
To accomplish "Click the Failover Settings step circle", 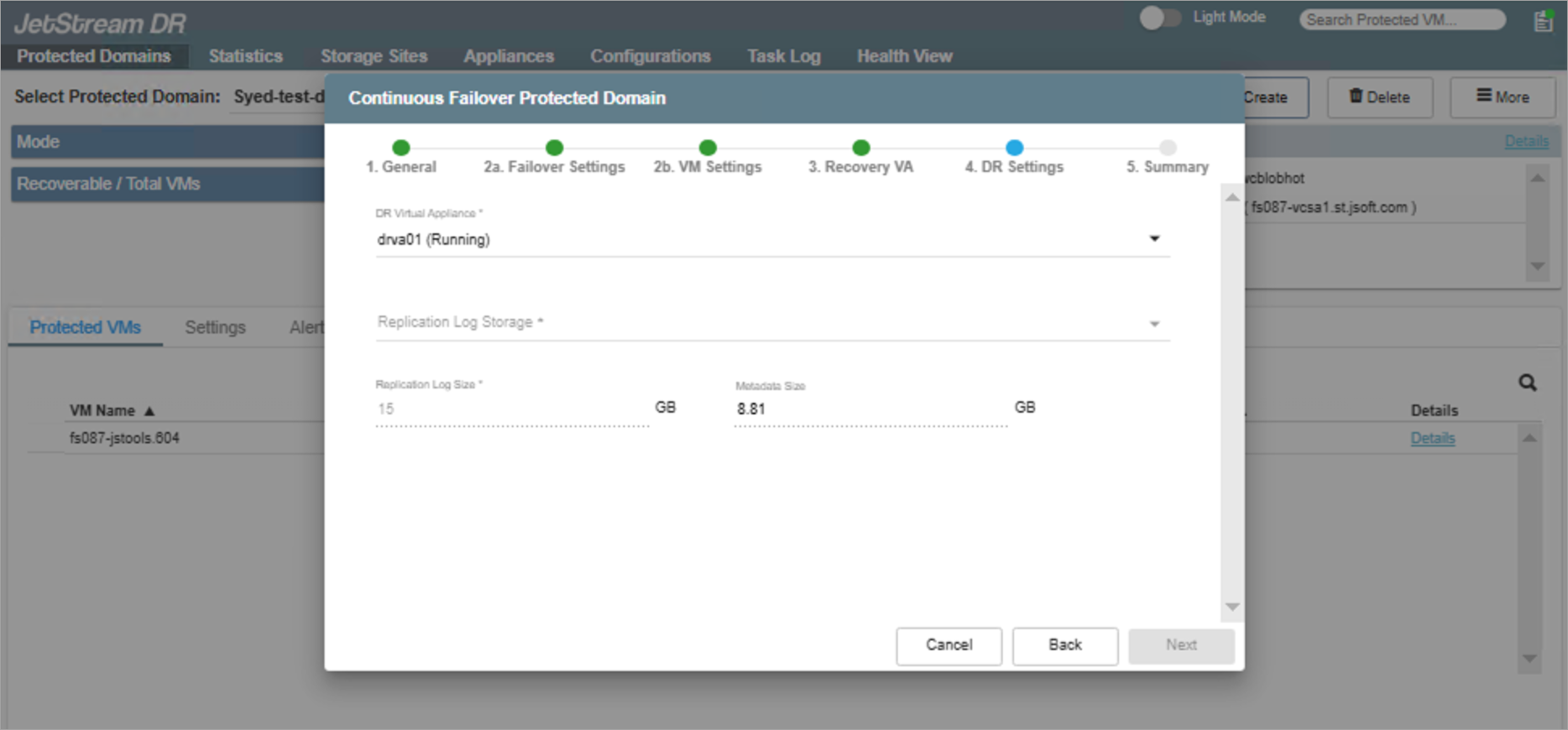I will [x=554, y=148].
